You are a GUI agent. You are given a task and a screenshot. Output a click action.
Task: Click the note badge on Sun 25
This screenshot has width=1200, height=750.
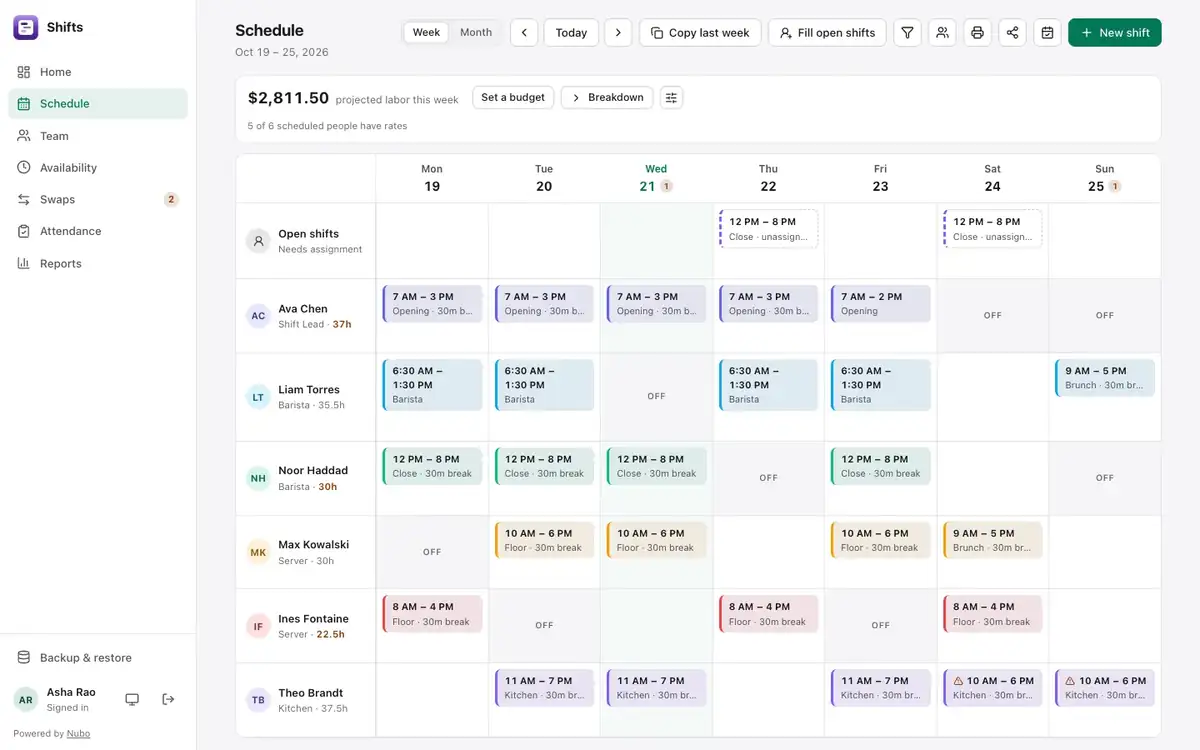coord(1114,186)
